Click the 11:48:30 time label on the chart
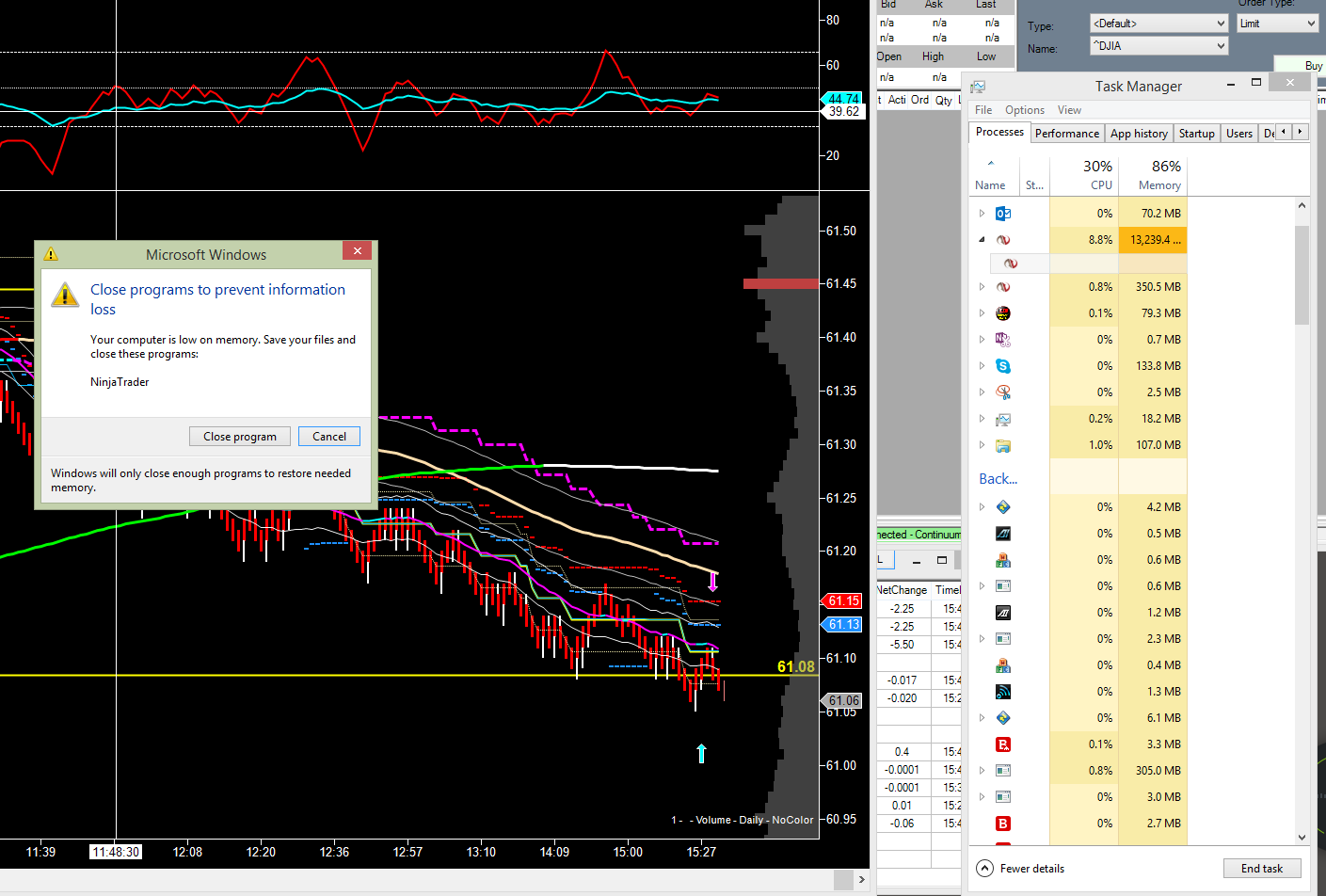 [116, 852]
